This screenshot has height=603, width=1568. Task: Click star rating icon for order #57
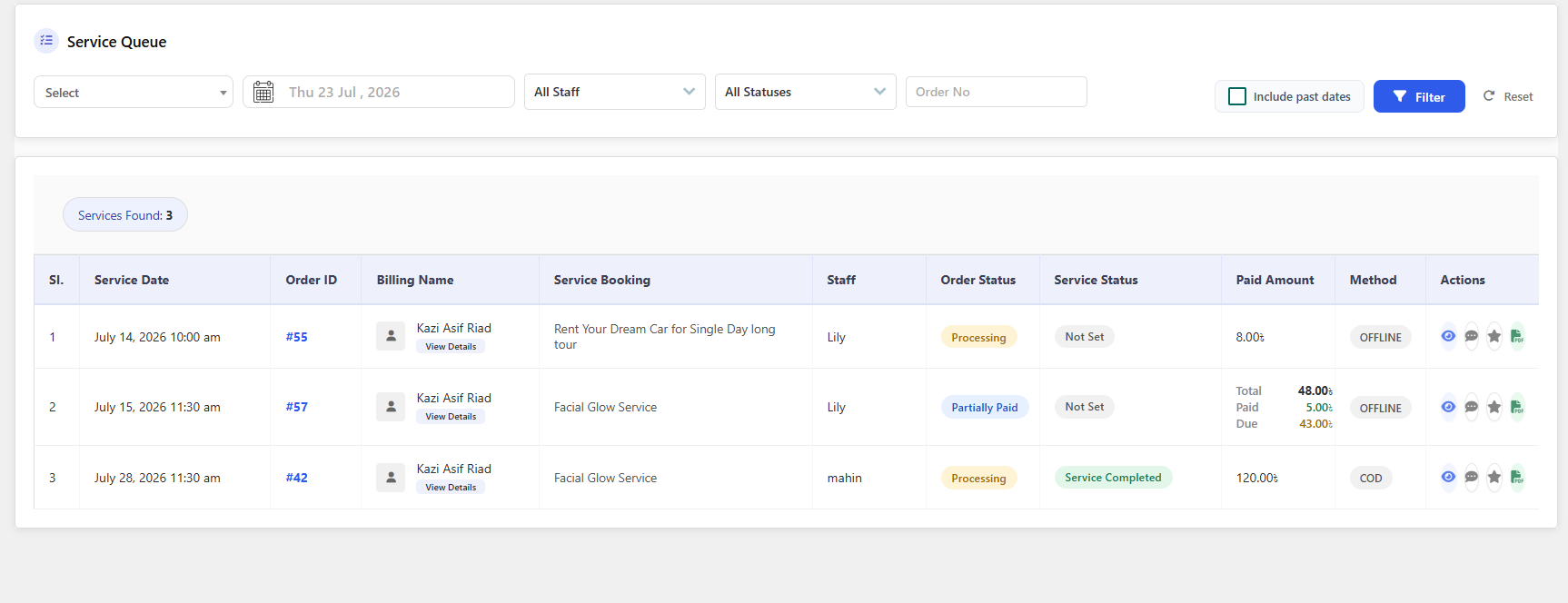coord(1494,407)
